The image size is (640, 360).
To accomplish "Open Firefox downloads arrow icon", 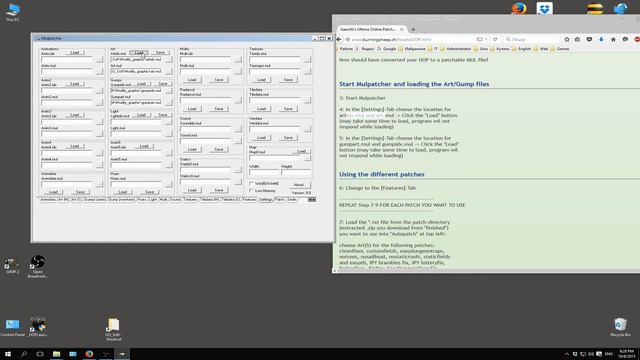I will (601, 40).
